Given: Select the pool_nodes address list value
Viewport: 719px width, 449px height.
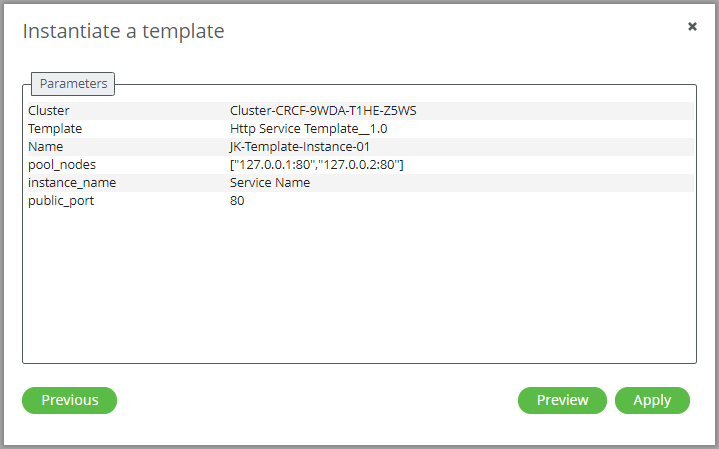Looking at the screenshot, I should pyautogui.click(x=317, y=165).
